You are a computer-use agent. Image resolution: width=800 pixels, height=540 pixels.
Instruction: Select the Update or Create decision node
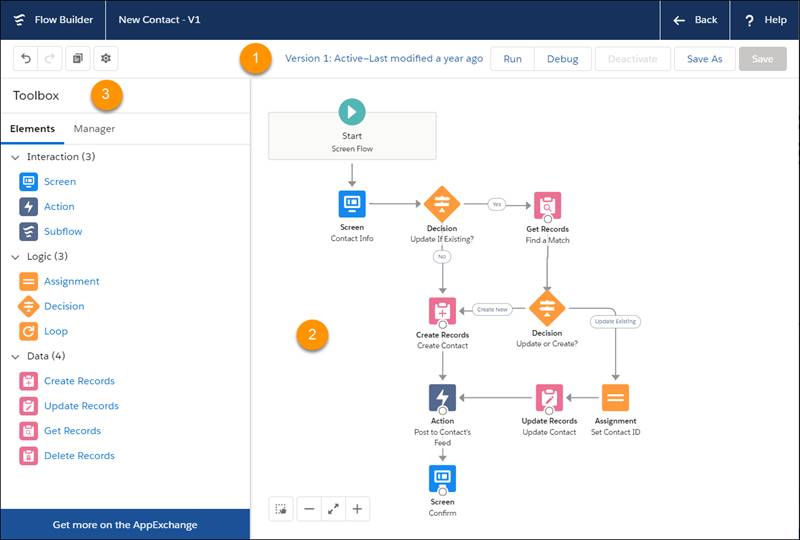[547, 308]
